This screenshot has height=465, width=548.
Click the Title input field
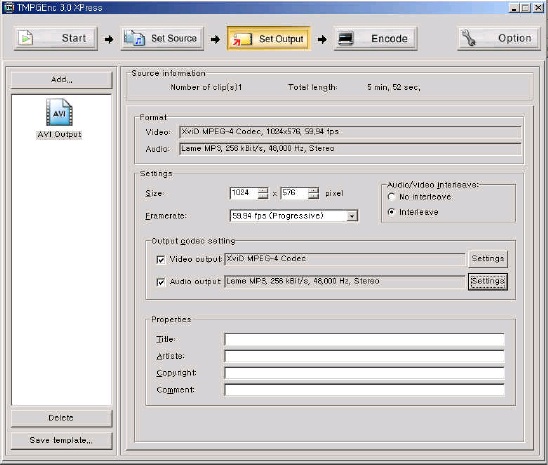tap(364, 339)
